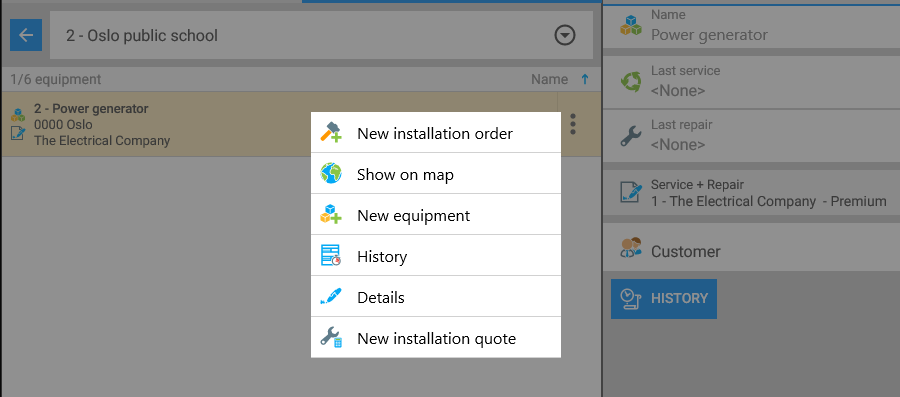This screenshot has height=397, width=900.
Task: Select 'New installation order' from the context menu
Action: [436, 133]
